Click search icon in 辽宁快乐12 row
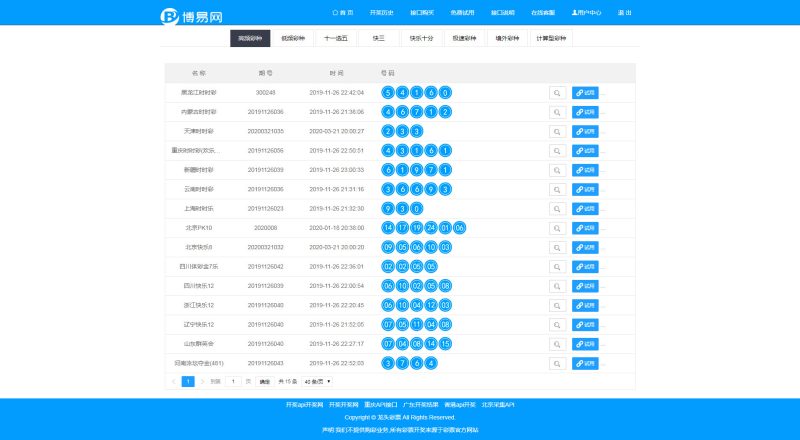Image resolution: width=800 pixels, height=440 pixels. click(557, 325)
